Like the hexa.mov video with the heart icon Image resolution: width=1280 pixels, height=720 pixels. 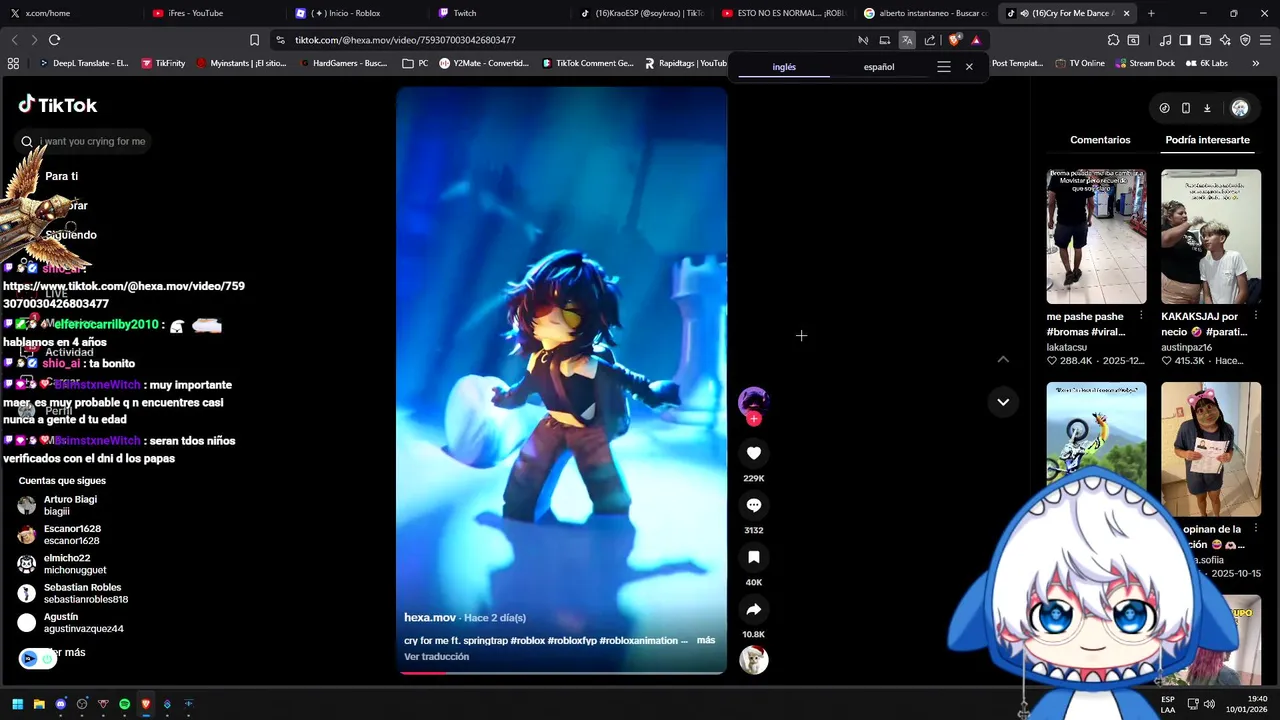click(754, 453)
